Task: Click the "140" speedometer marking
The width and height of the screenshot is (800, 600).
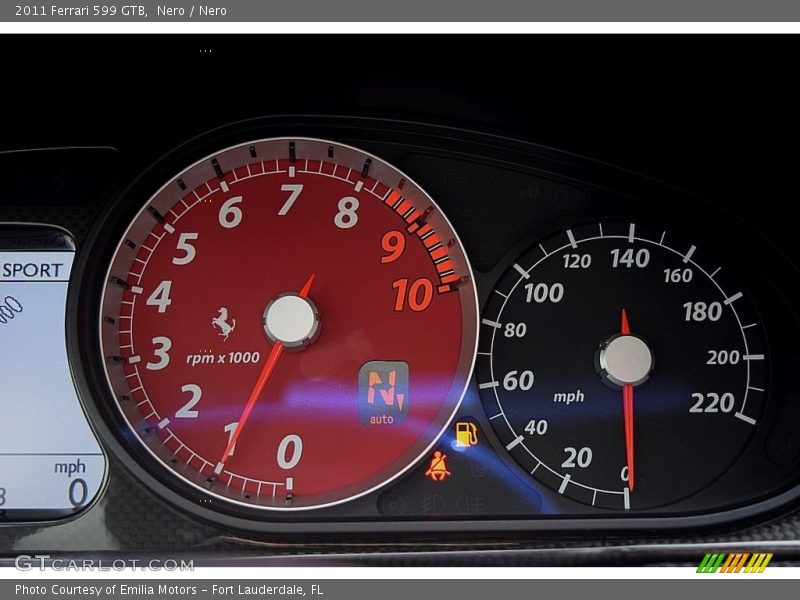Action: tap(630, 258)
